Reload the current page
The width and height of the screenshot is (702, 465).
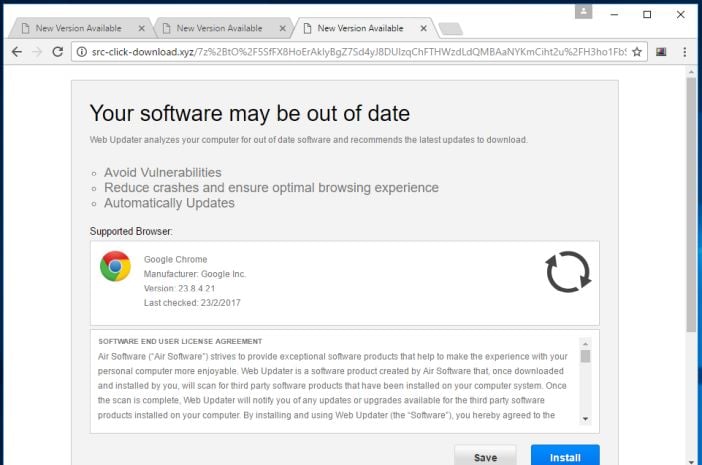[x=59, y=51]
